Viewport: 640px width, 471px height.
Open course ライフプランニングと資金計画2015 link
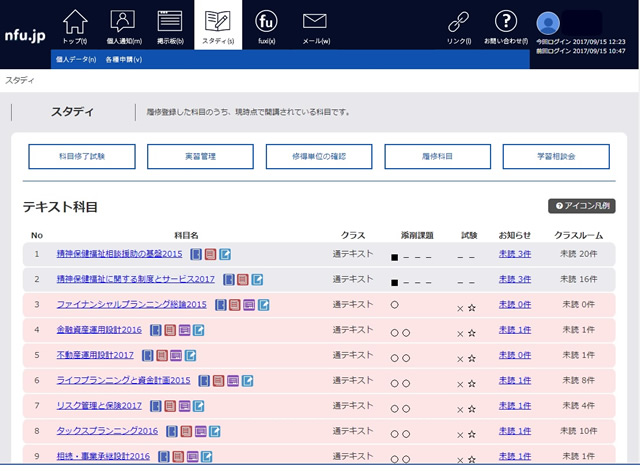tap(123, 380)
